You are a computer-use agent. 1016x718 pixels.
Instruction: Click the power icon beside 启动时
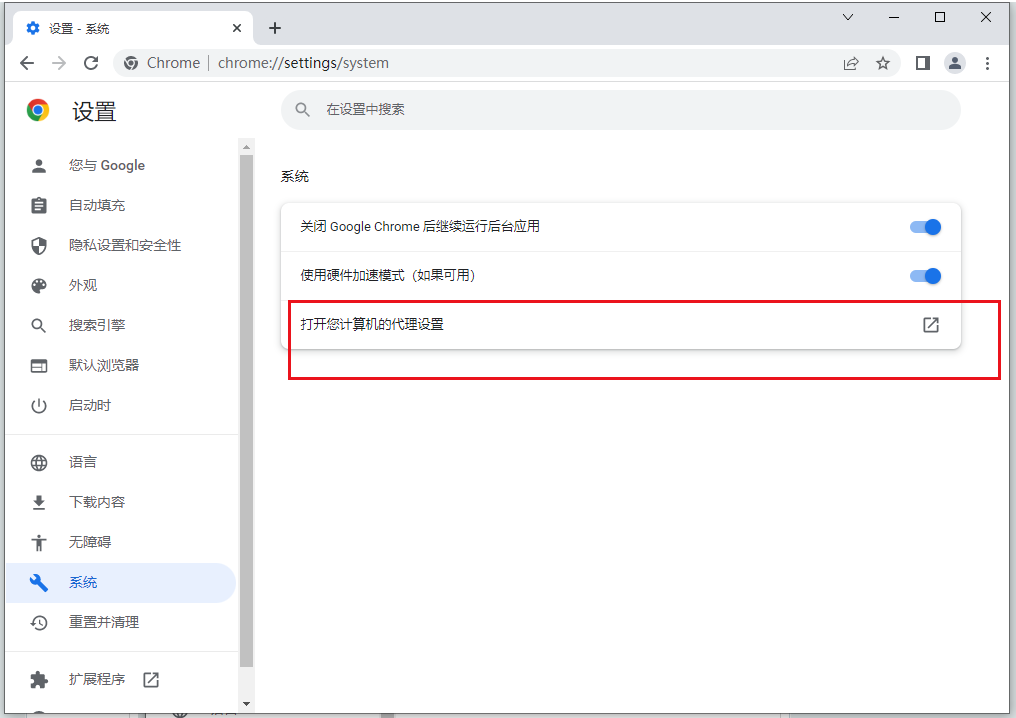tap(39, 406)
